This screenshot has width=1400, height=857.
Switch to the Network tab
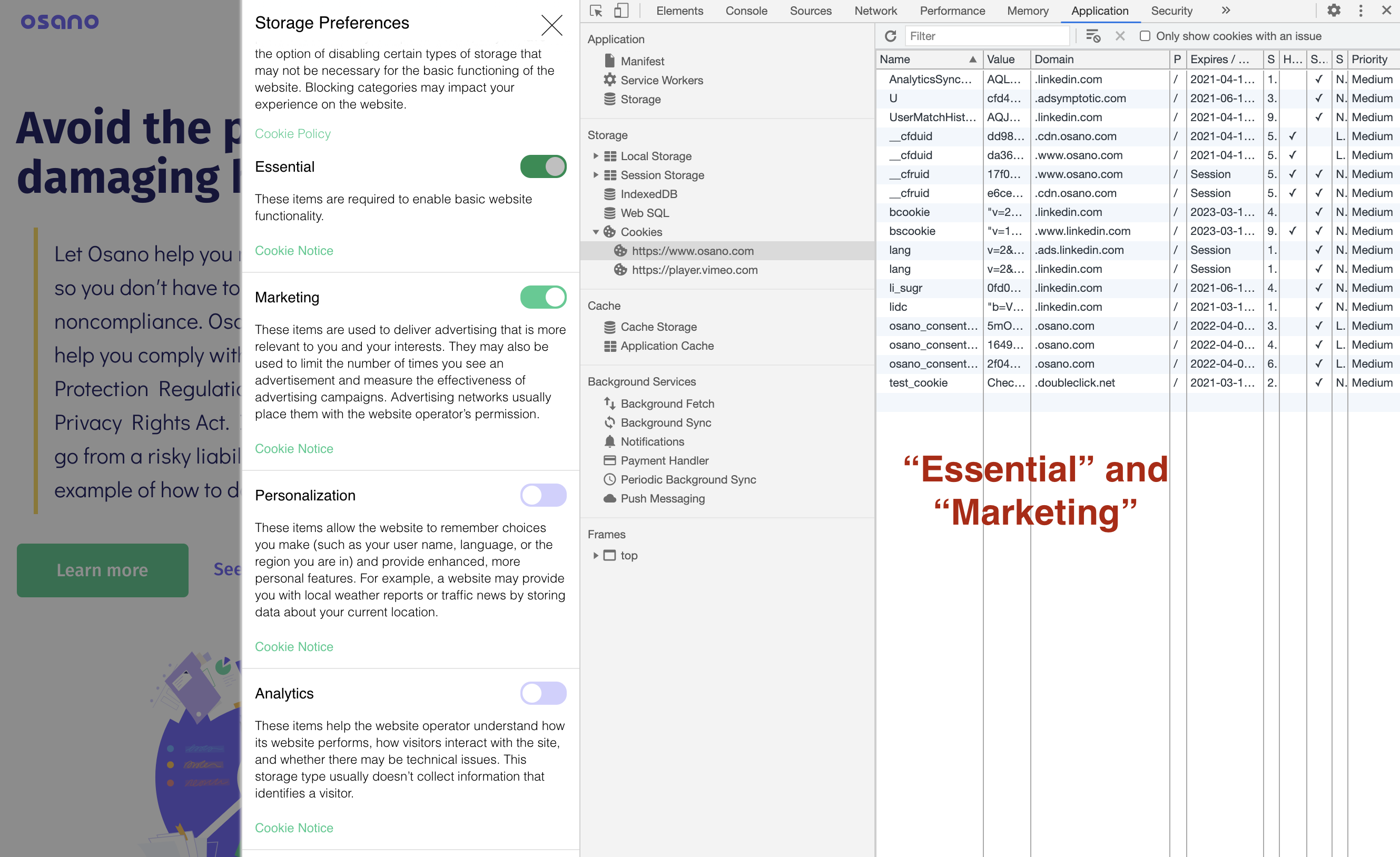tap(875, 11)
